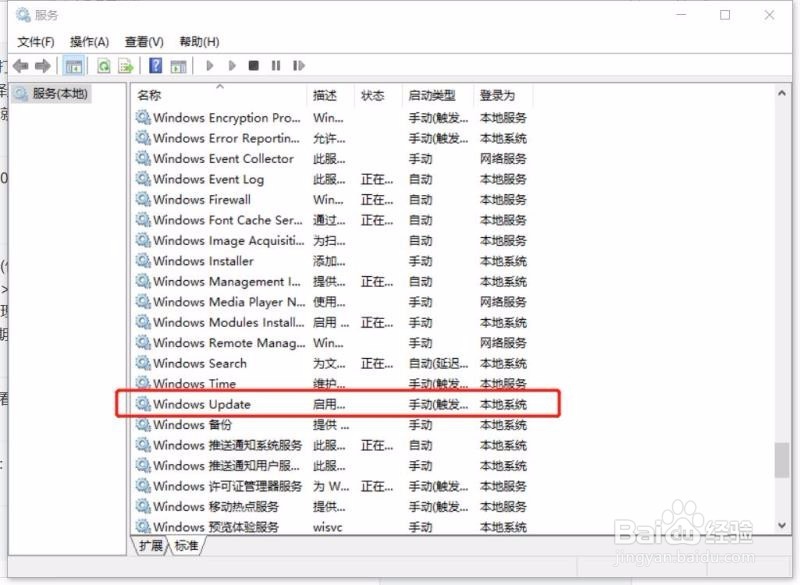Click the services gear icon in title bar

pos(23,15)
